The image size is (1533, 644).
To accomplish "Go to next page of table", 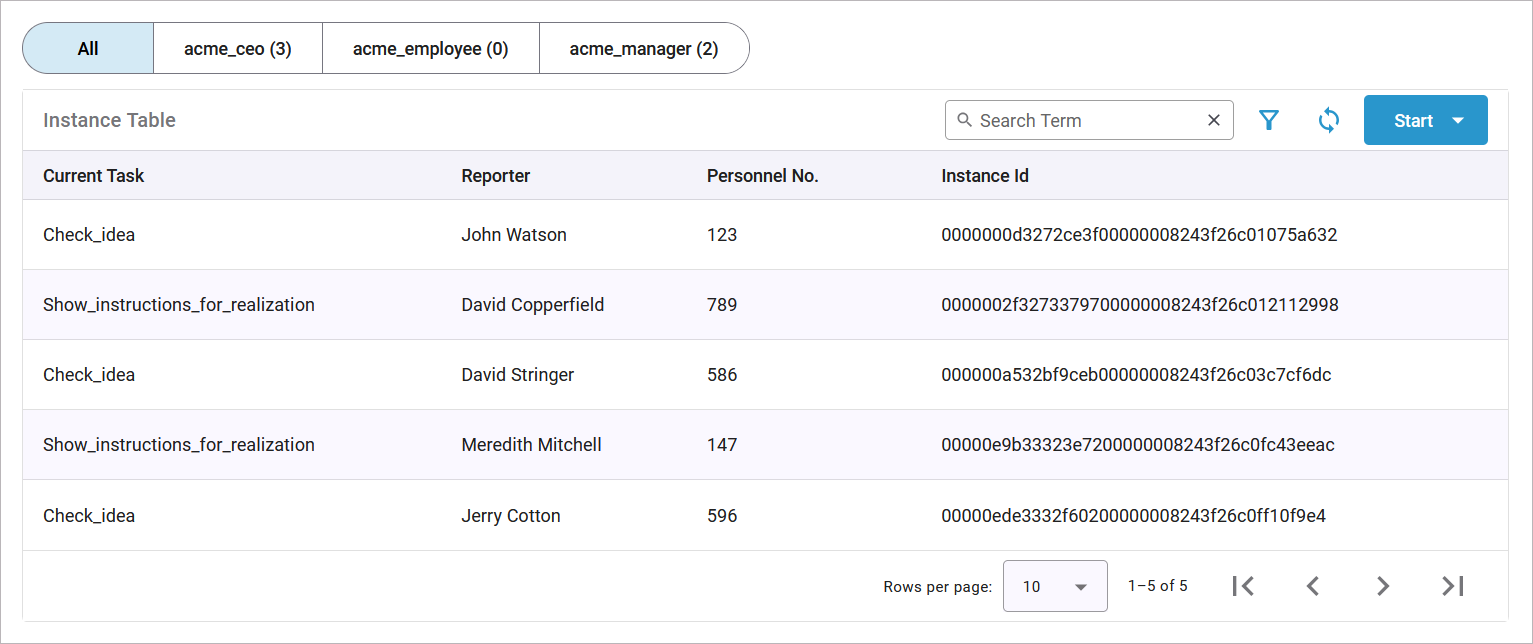I will pyautogui.click(x=1382, y=586).
